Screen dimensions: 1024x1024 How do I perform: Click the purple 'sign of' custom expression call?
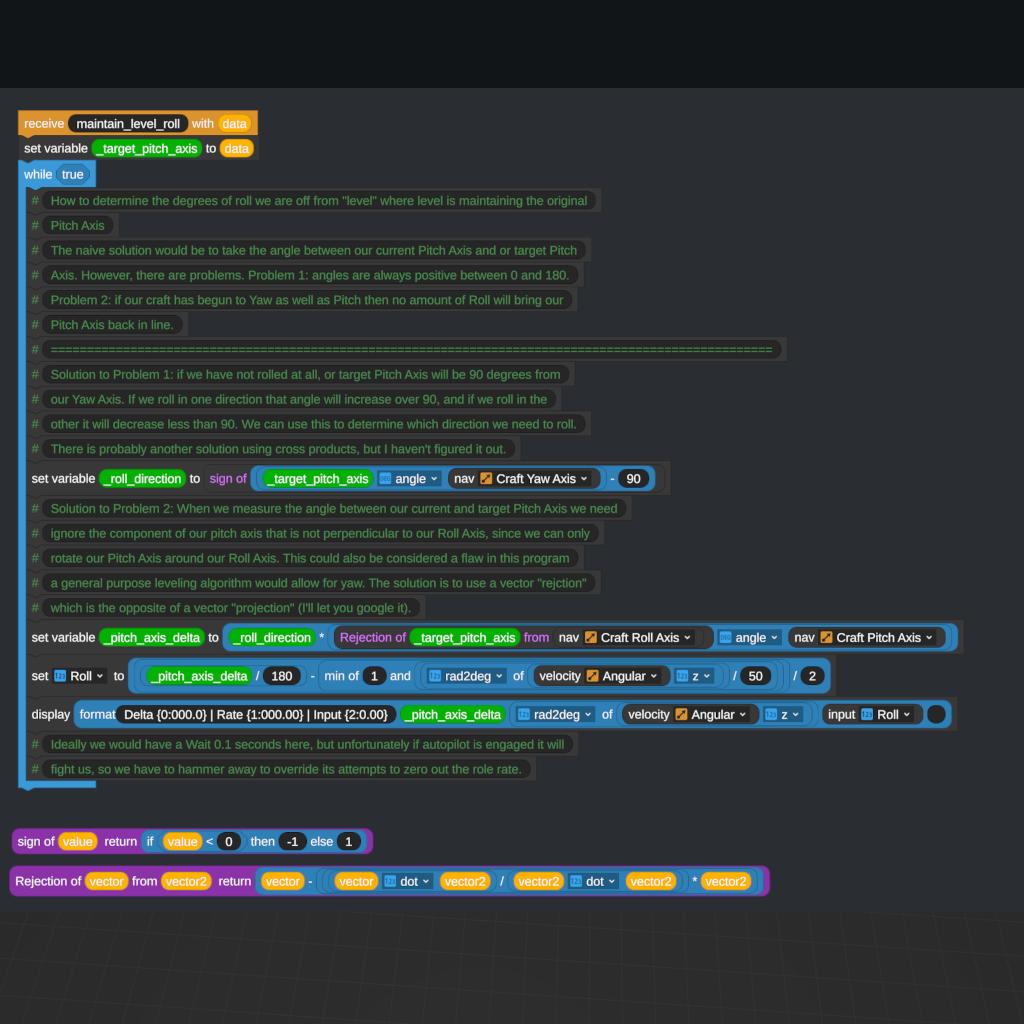pyautogui.click(x=227, y=479)
